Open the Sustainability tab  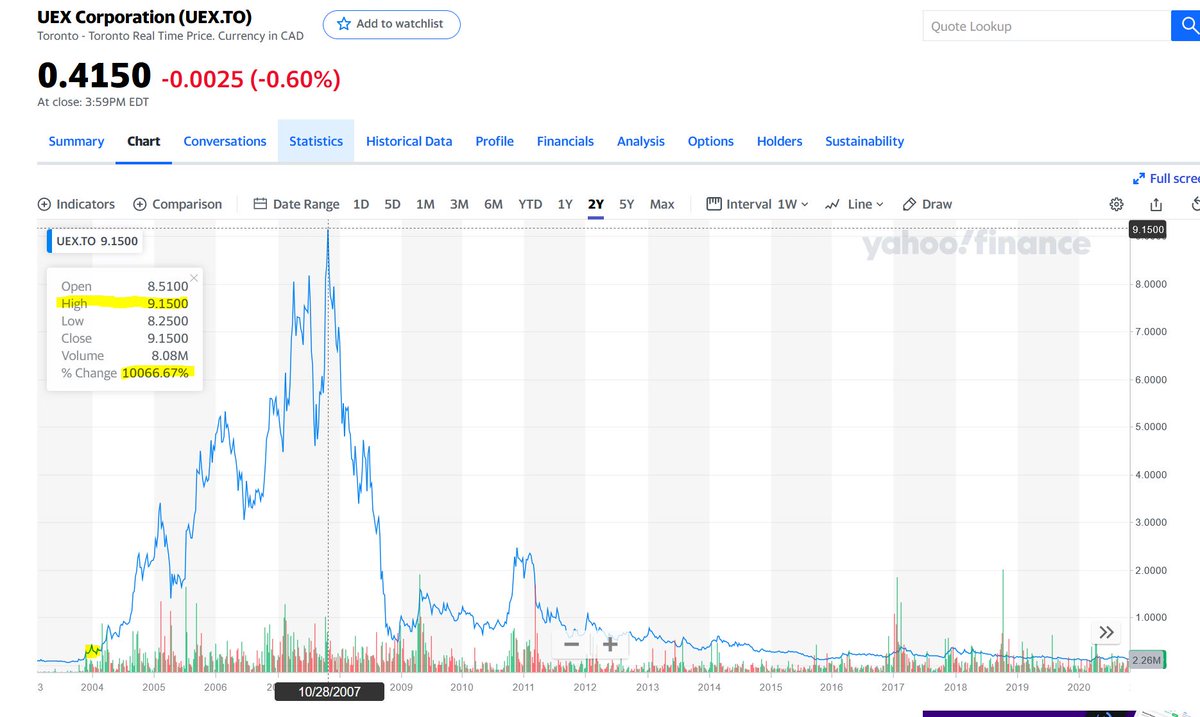[864, 141]
